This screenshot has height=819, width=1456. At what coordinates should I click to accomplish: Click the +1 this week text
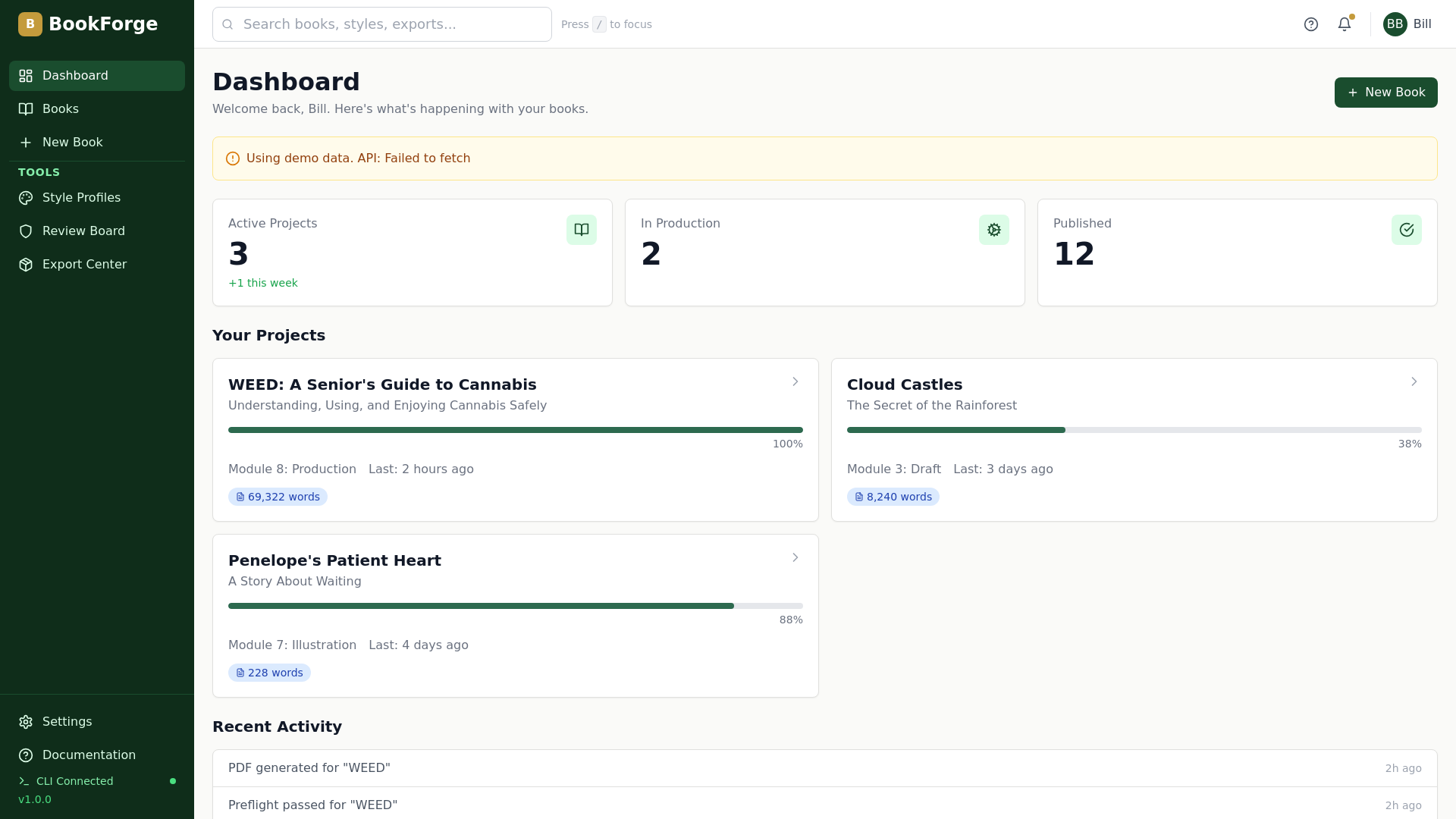pos(263,283)
